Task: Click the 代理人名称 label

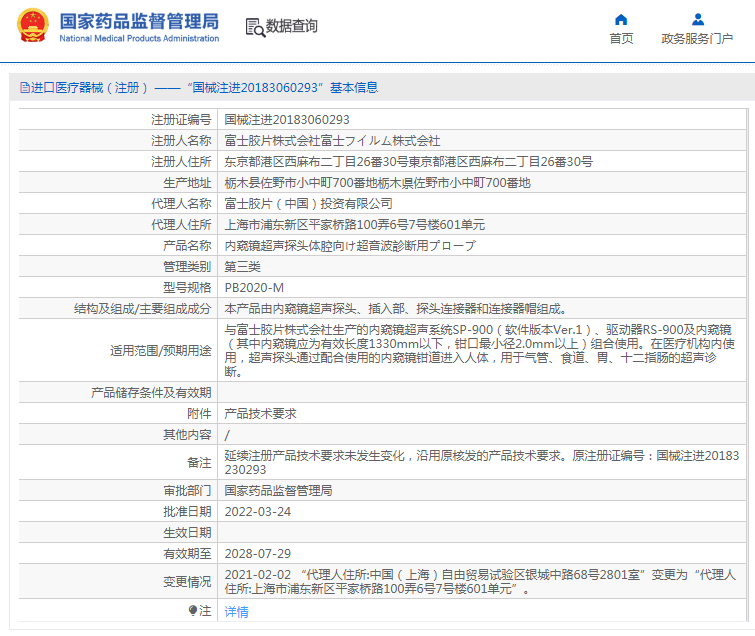Action: tap(181, 204)
